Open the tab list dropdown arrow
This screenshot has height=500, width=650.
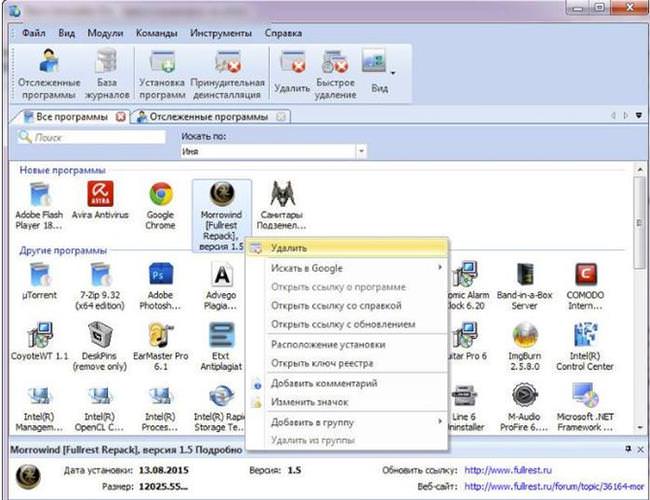[x=639, y=116]
